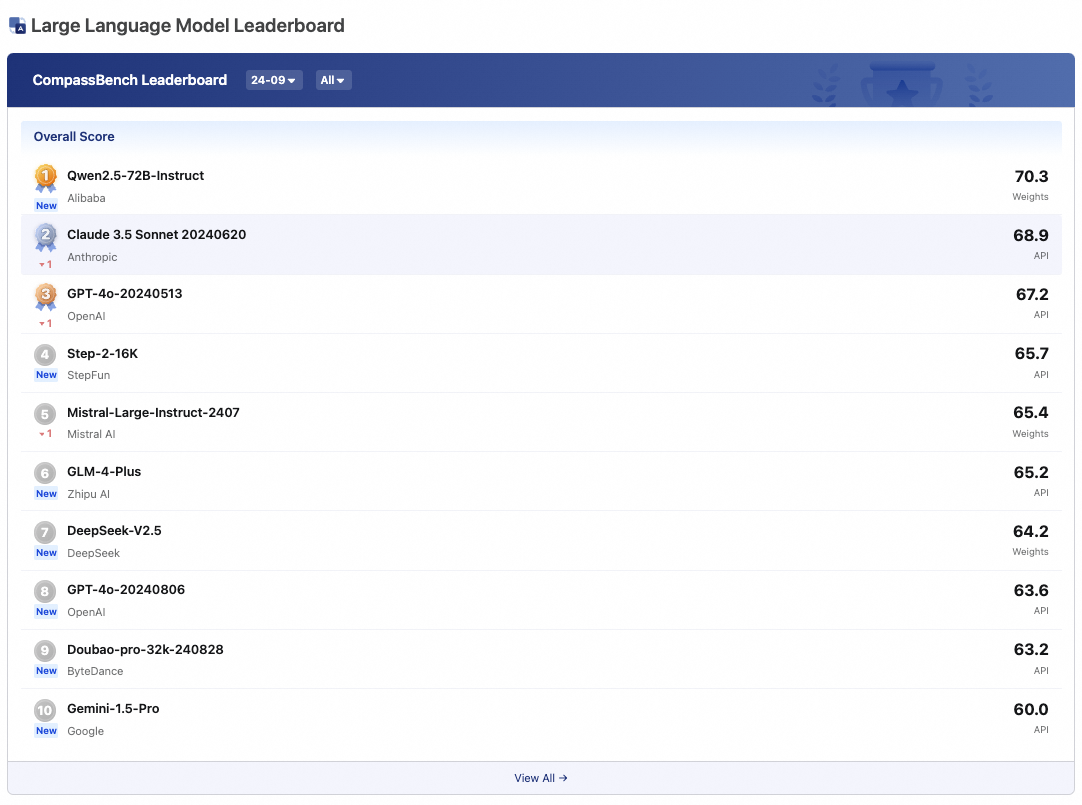The width and height of the screenshot is (1082, 805).
Task: Click the ByteDance developer label
Action: 95,671
